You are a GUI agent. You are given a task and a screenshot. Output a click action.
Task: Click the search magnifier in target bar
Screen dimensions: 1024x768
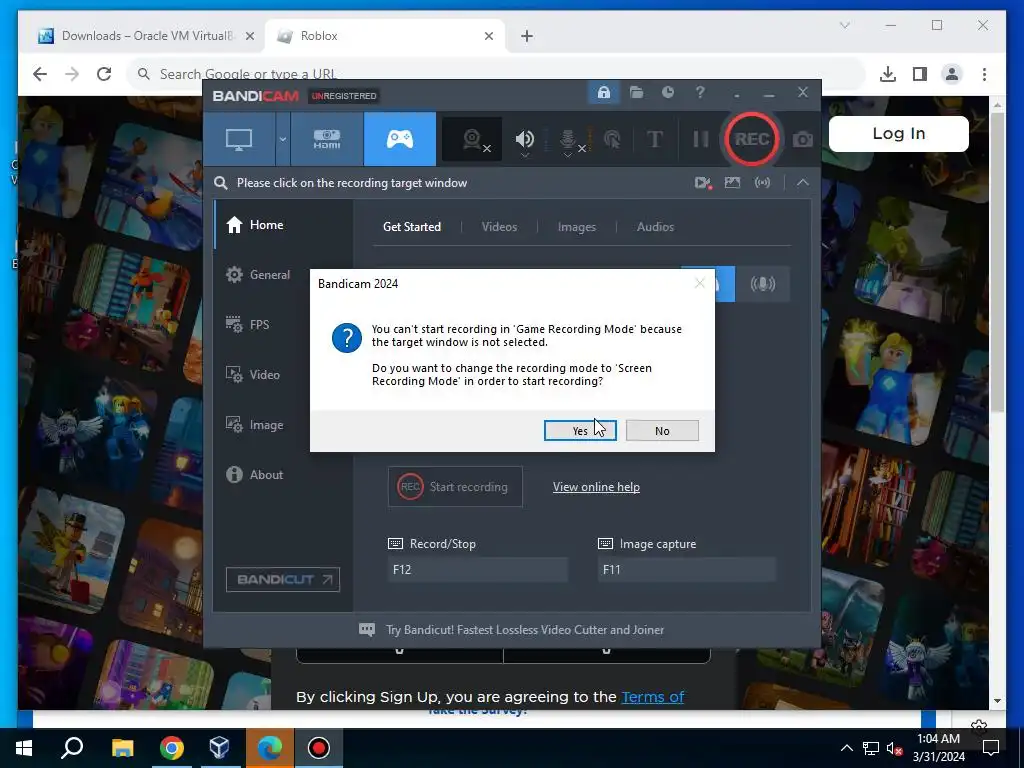221,183
